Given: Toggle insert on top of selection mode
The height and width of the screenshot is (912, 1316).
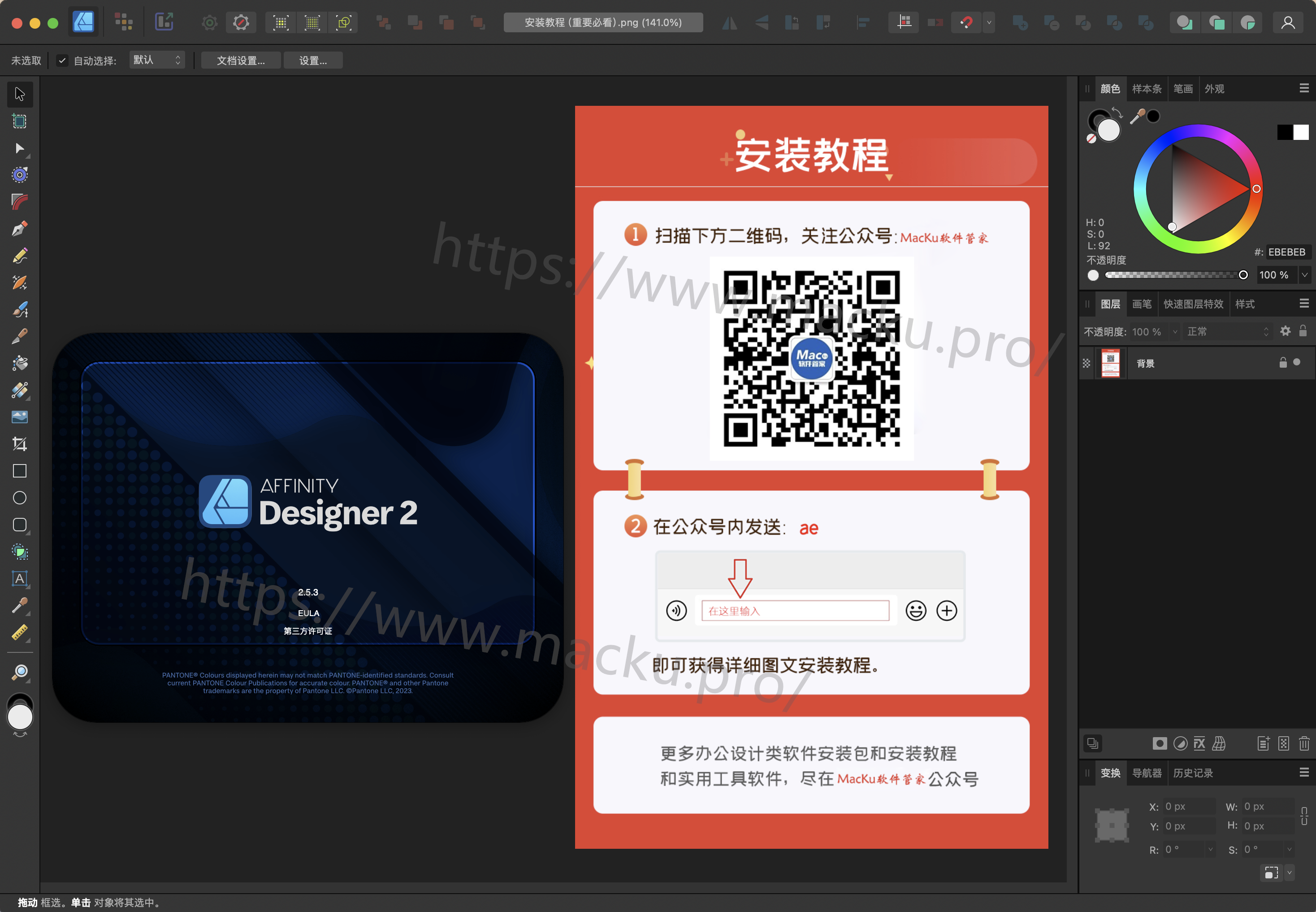Looking at the screenshot, I should (1216, 23).
